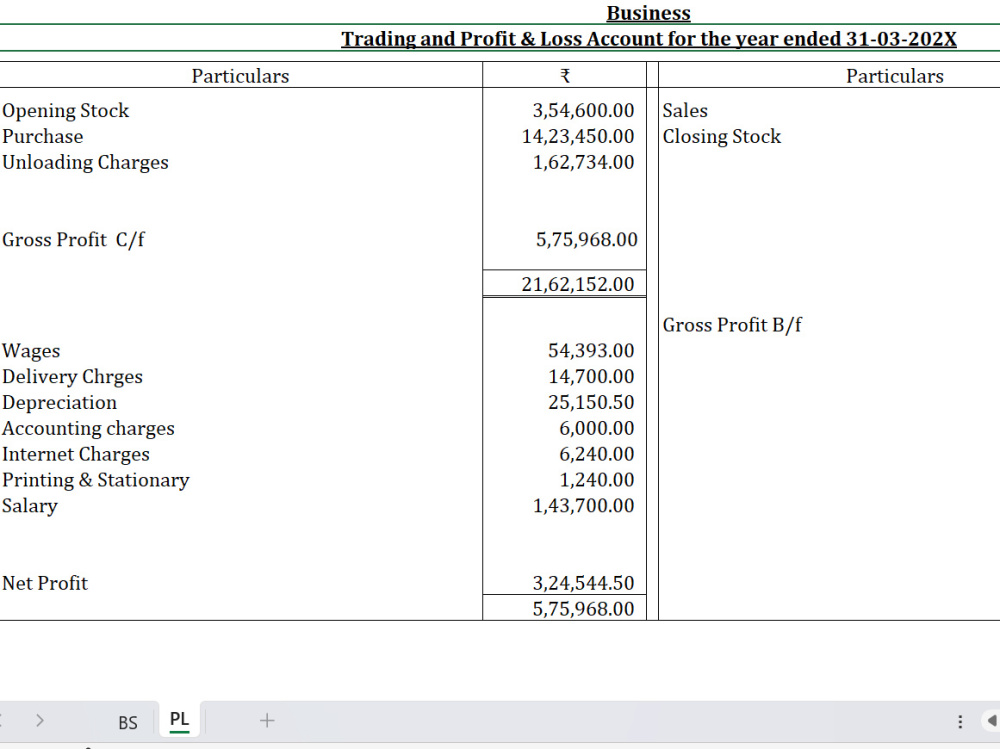Select the PL sheet tab
1000x749 pixels.
(x=179, y=720)
